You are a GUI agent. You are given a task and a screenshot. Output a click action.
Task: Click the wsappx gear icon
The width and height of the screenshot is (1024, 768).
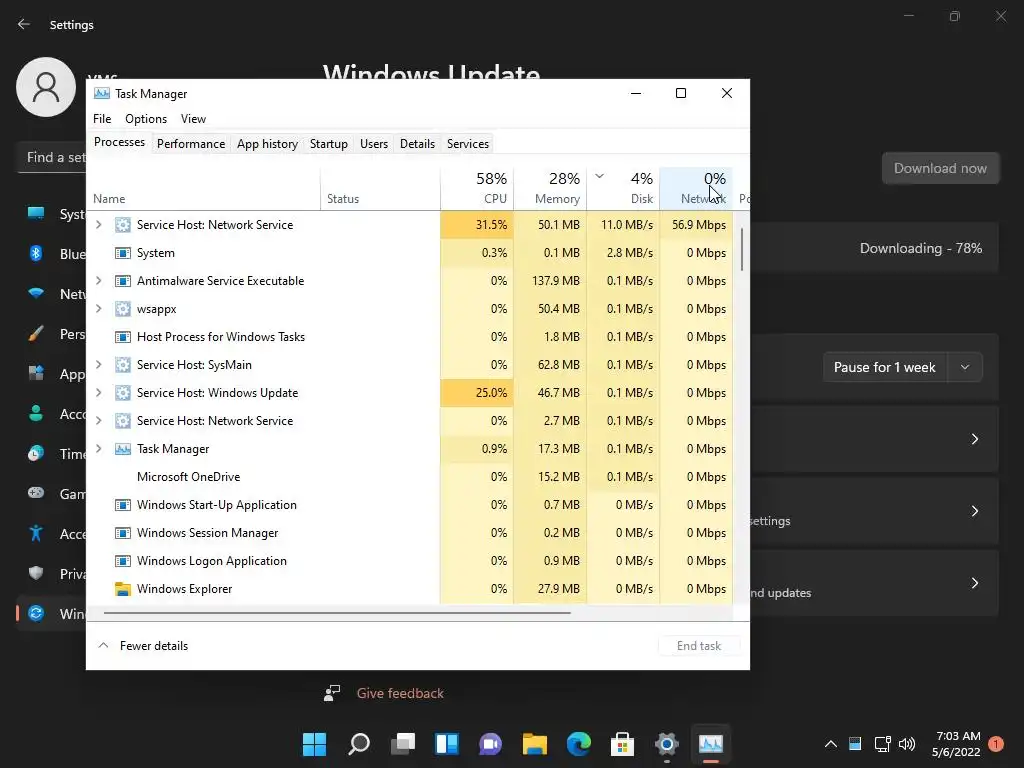(x=123, y=309)
